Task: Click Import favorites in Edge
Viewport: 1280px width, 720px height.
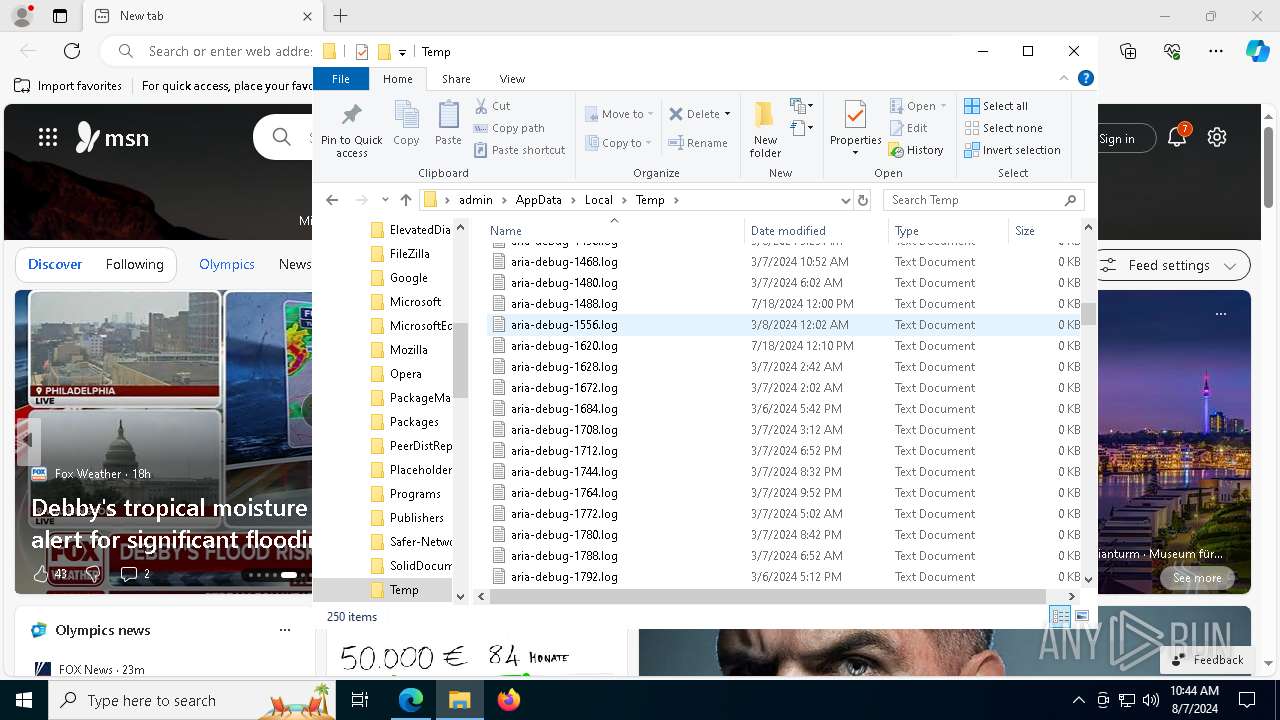Action: (68, 86)
